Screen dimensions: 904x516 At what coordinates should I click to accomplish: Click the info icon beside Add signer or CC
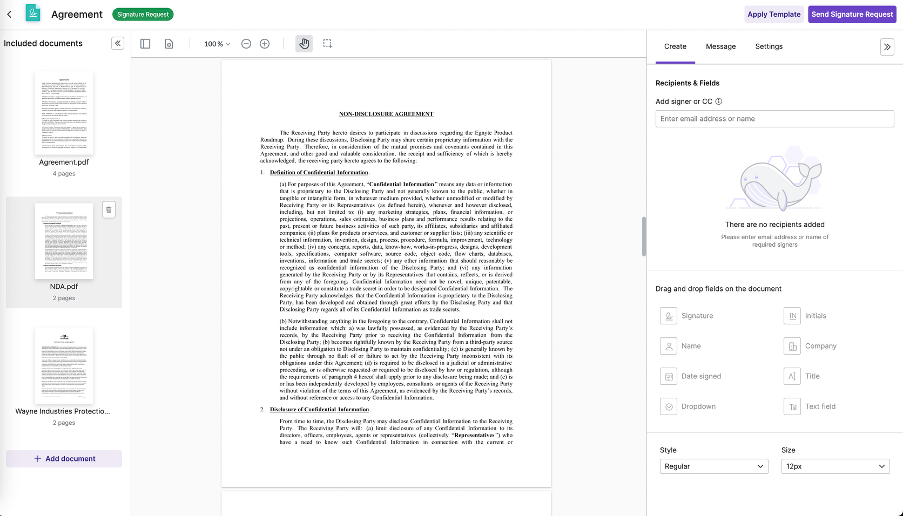(718, 101)
